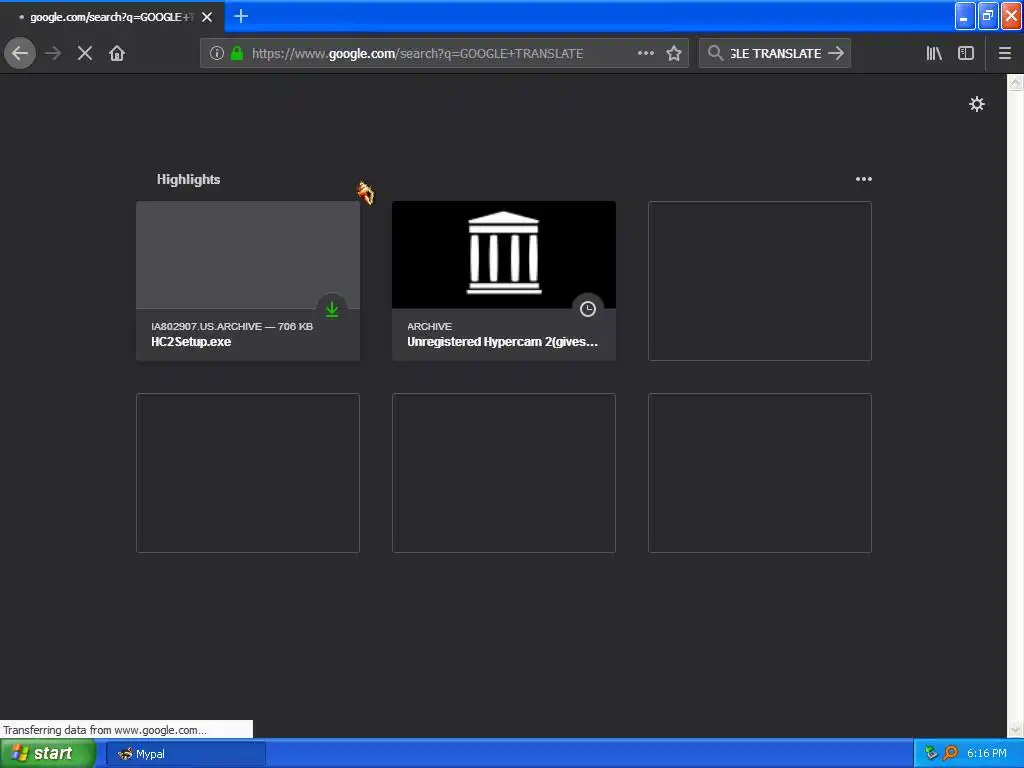
Task: Click green download icon on HC2Setup card
Action: [332, 309]
